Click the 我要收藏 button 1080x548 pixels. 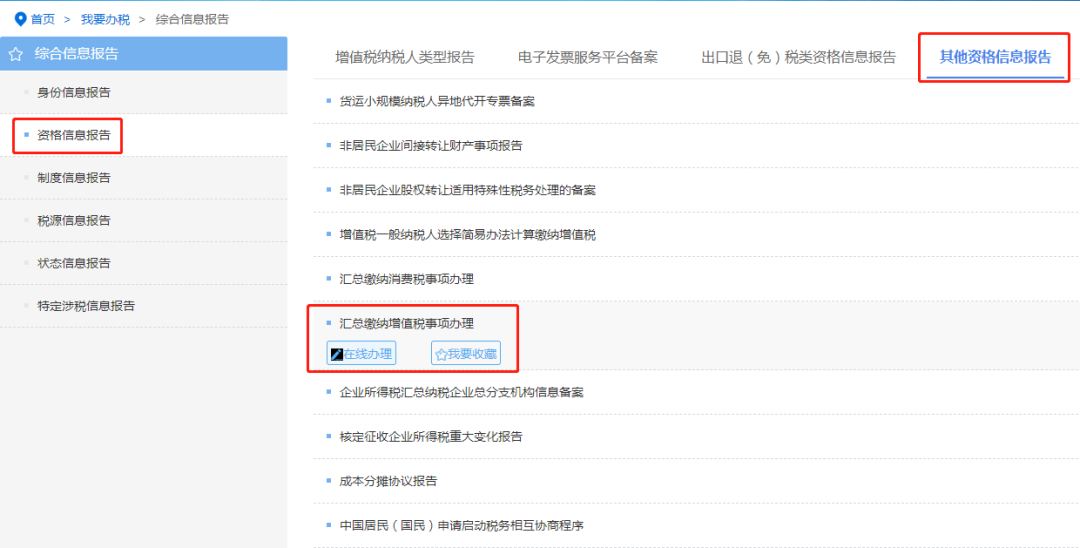[x=466, y=354]
